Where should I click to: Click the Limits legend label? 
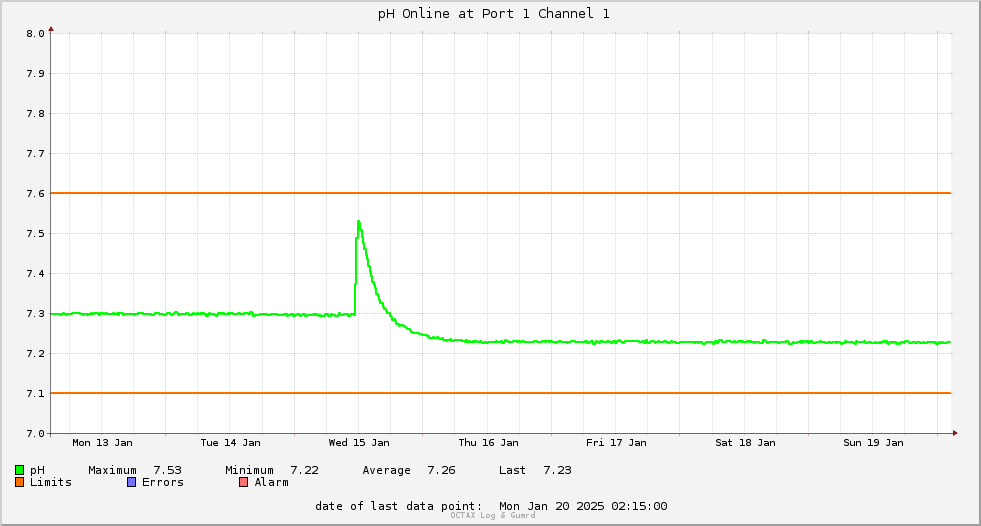pyautogui.click(x=51, y=482)
